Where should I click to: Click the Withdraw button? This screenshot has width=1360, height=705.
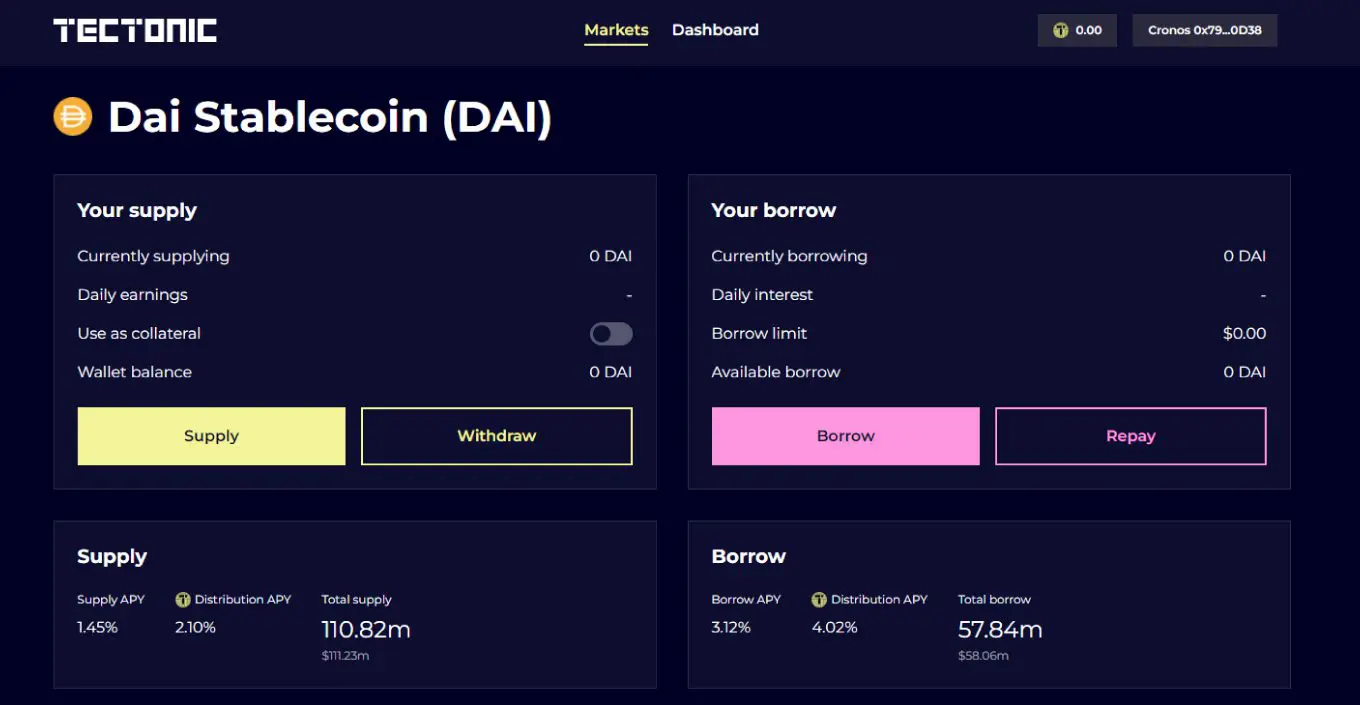(x=497, y=436)
